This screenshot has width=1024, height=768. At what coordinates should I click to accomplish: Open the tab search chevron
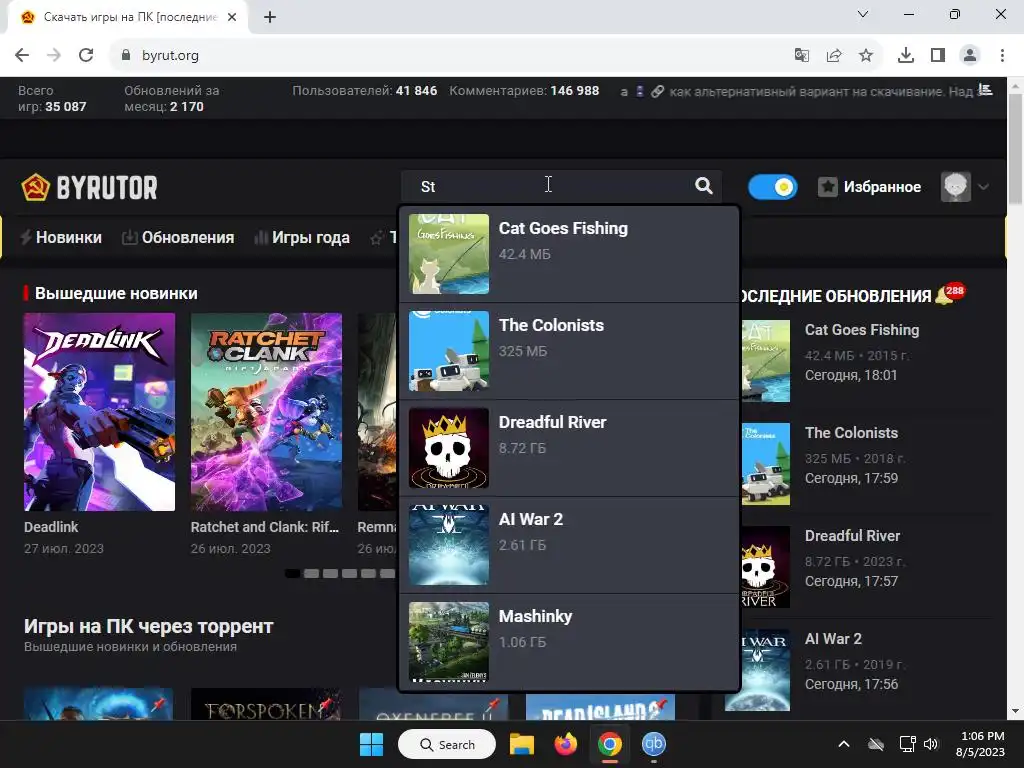863,14
